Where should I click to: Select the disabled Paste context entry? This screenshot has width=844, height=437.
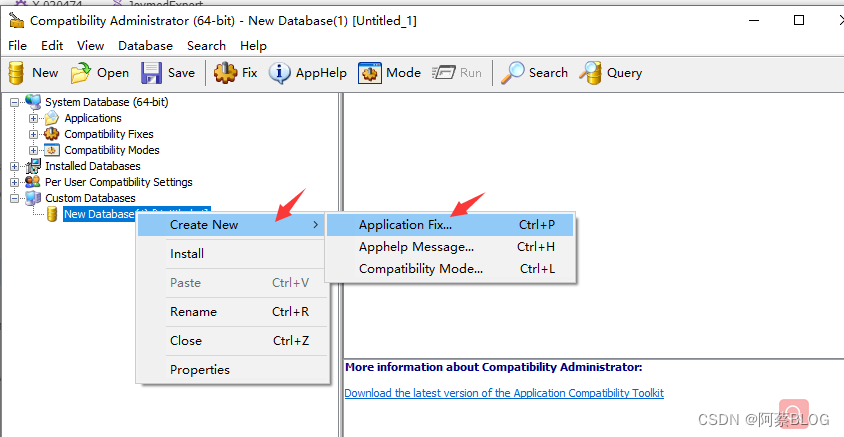click(233, 283)
